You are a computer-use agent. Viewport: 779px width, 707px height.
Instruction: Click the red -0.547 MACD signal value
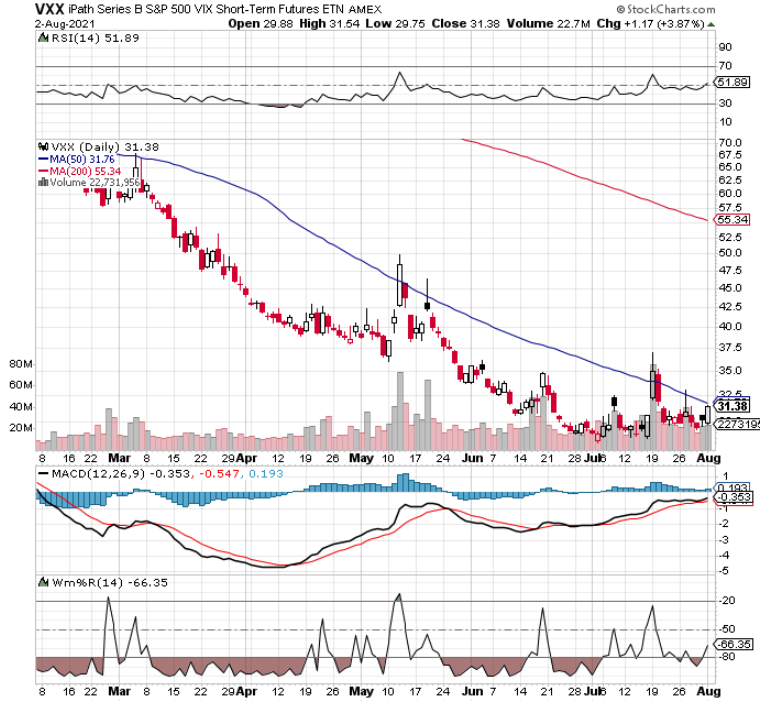tap(219, 473)
